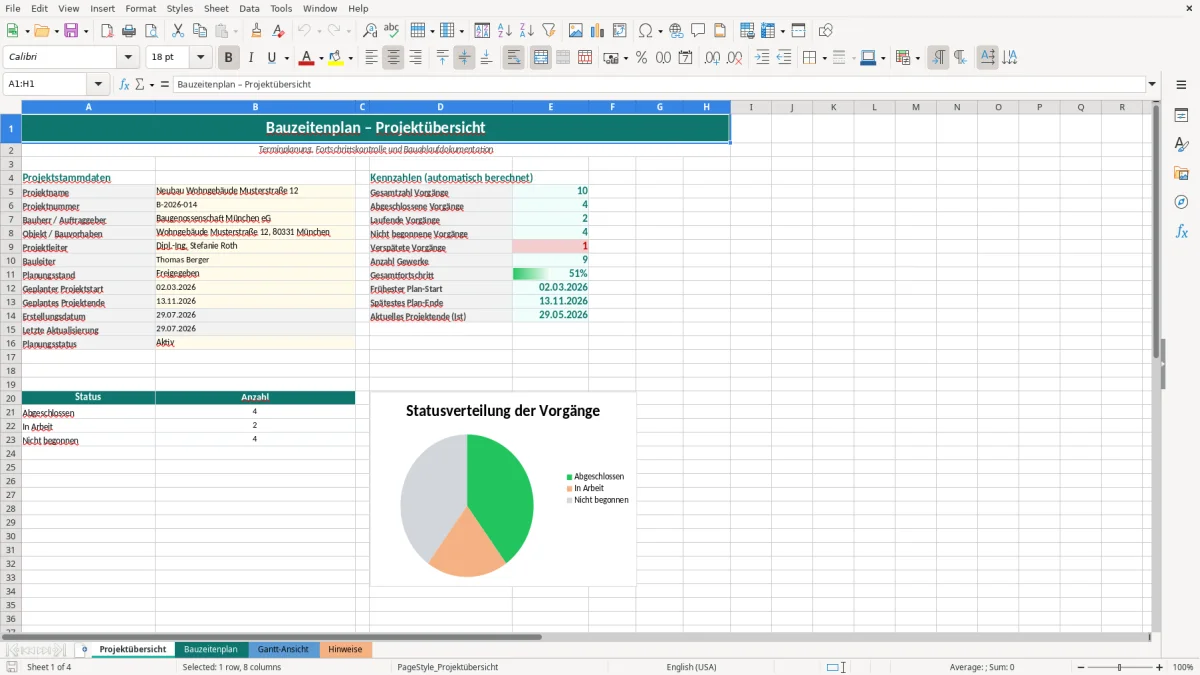This screenshot has height=675, width=1200.
Task: Expand the formula bar
Action: click(1153, 85)
